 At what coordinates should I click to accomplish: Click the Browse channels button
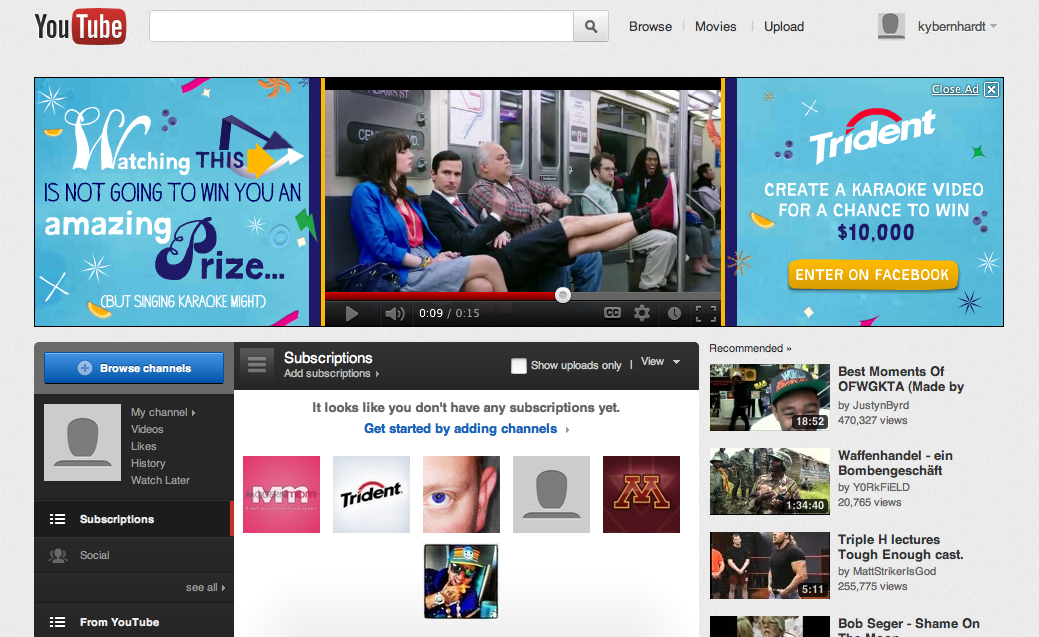134,368
